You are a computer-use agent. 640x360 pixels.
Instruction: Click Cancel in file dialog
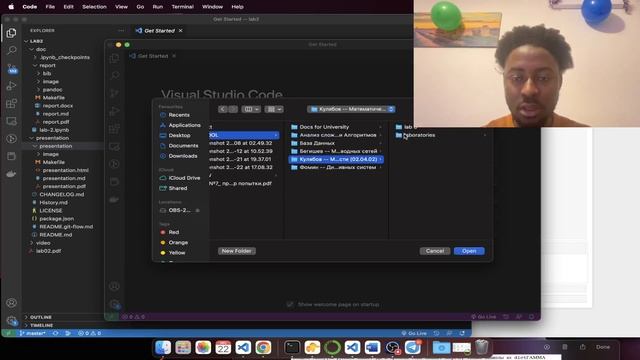pyautogui.click(x=435, y=251)
